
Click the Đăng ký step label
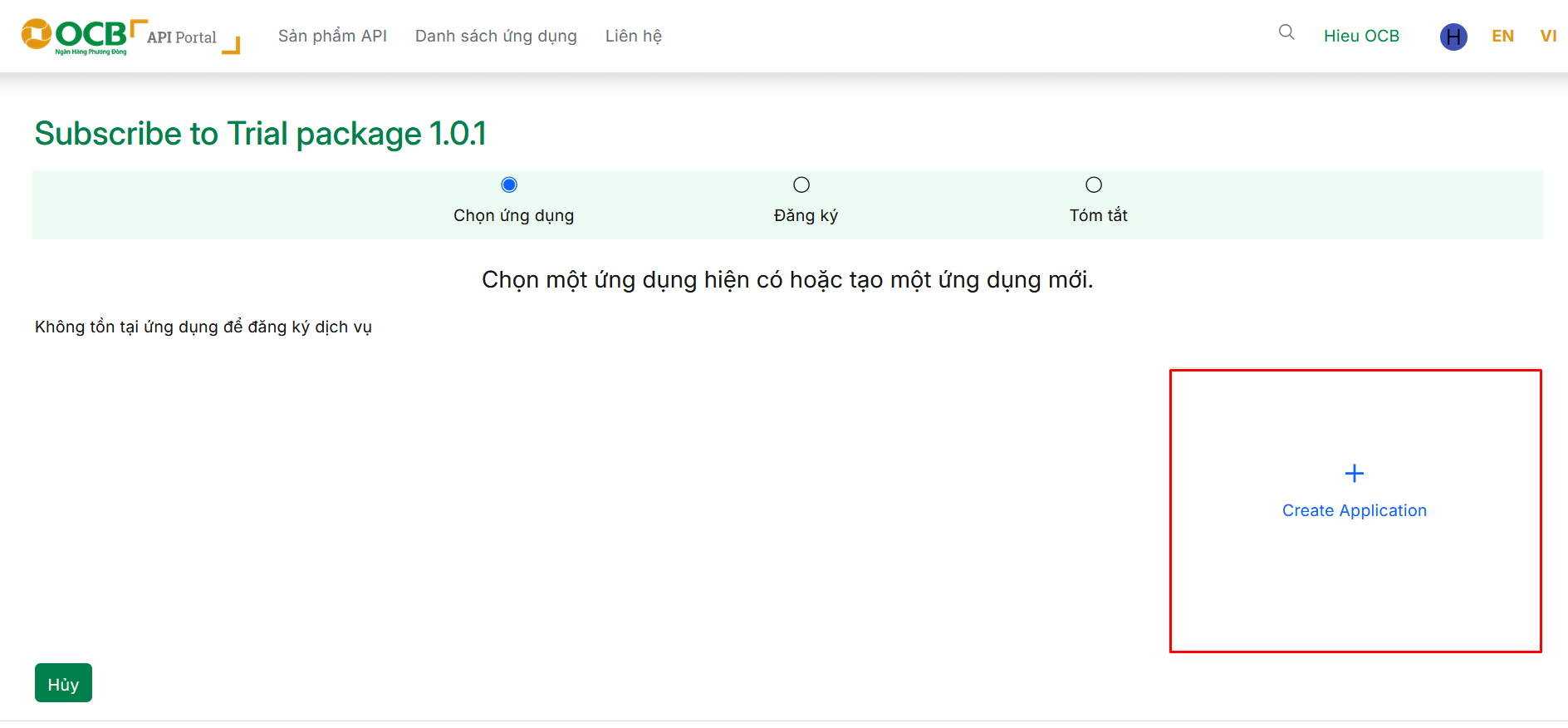tap(806, 215)
